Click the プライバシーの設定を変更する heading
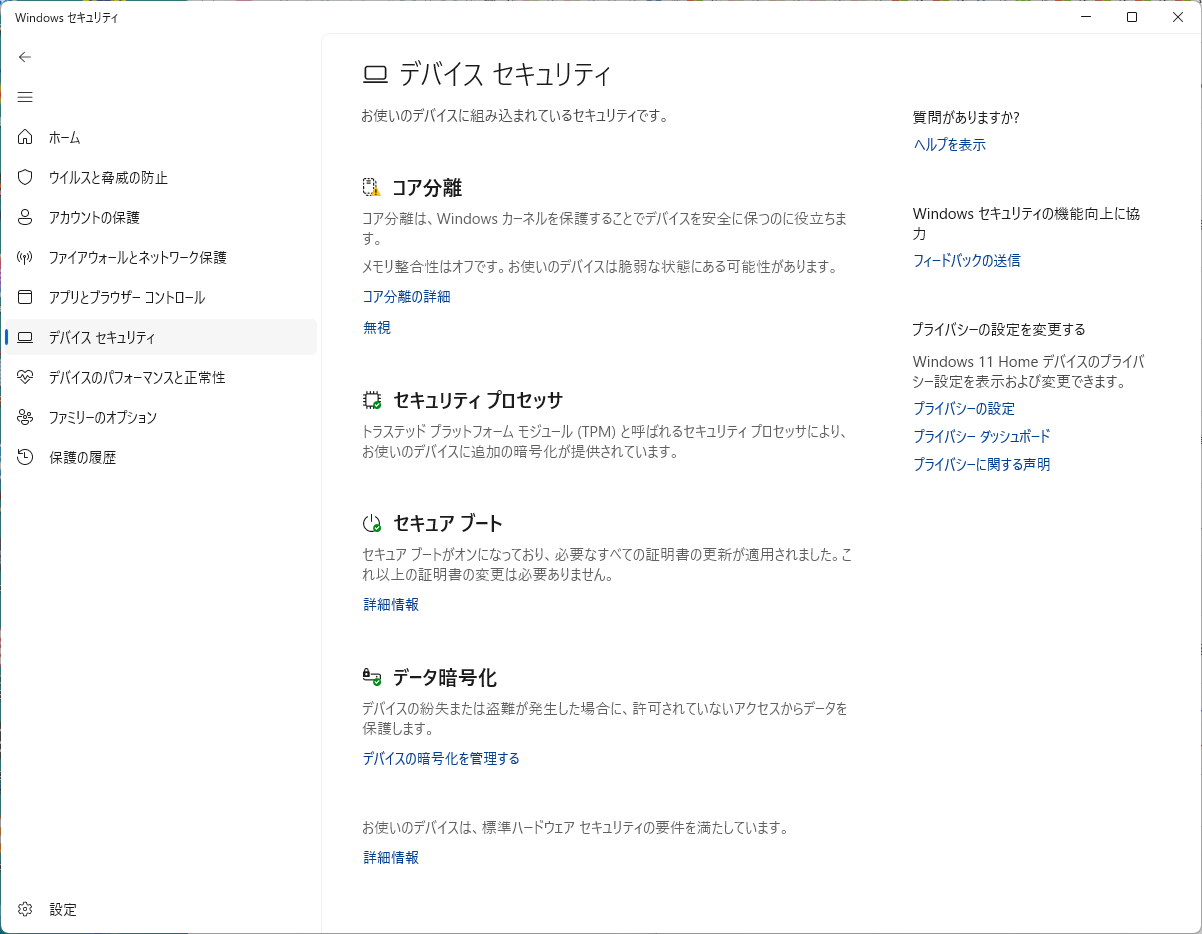The image size is (1202, 934). 999,329
